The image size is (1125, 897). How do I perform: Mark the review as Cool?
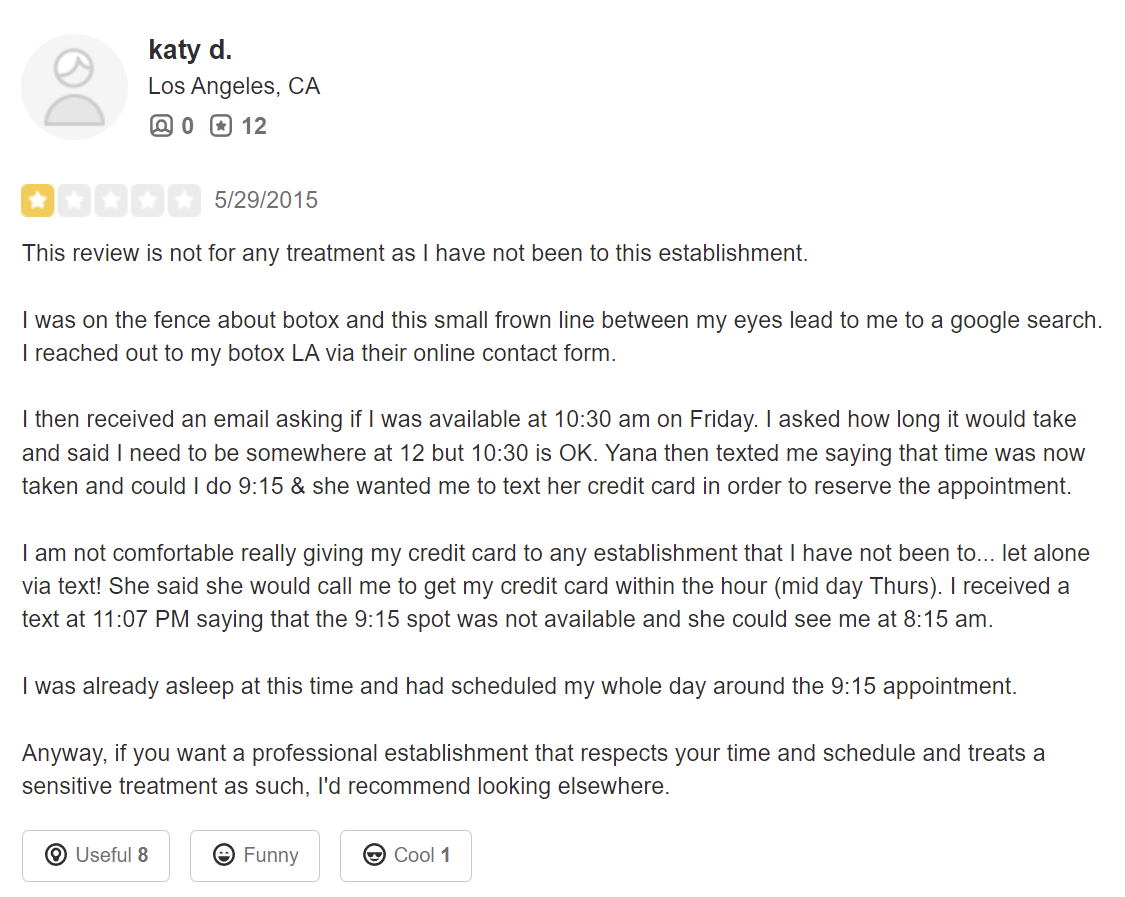406,855
